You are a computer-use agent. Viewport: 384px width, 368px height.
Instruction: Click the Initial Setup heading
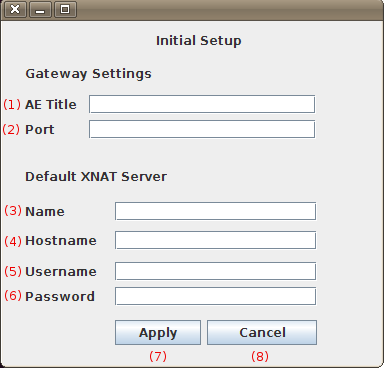coord(199,41)
